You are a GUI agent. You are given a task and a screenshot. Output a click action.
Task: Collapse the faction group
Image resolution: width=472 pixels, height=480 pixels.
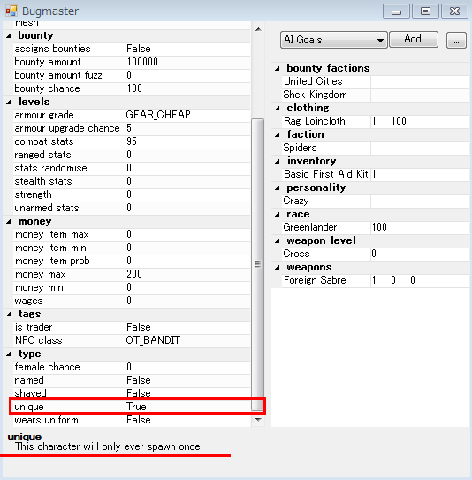coord(277,135)
